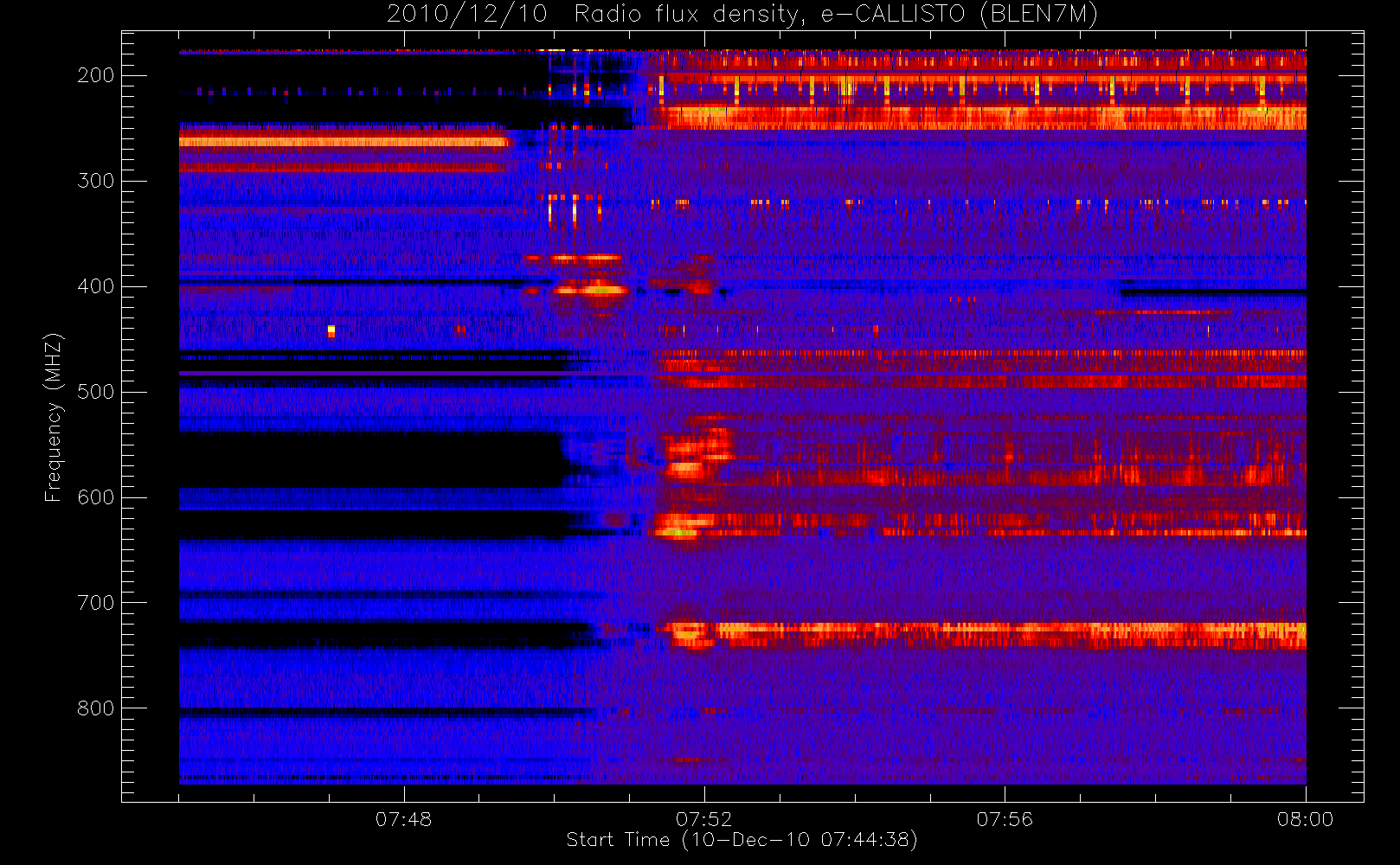Click the 800 frequency tick label

[x=95, y=708]
